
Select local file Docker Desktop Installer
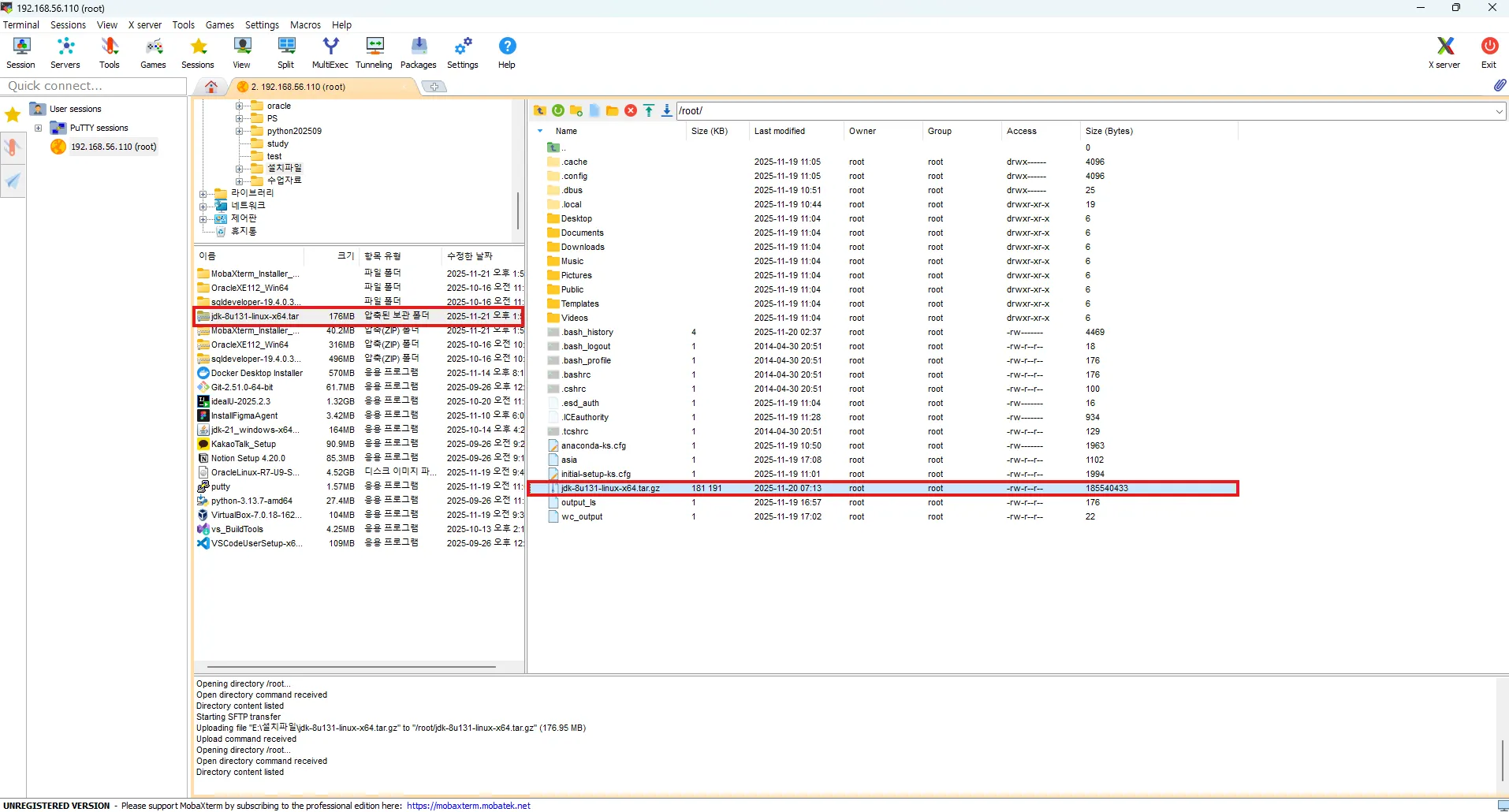[x=256, y=374]
